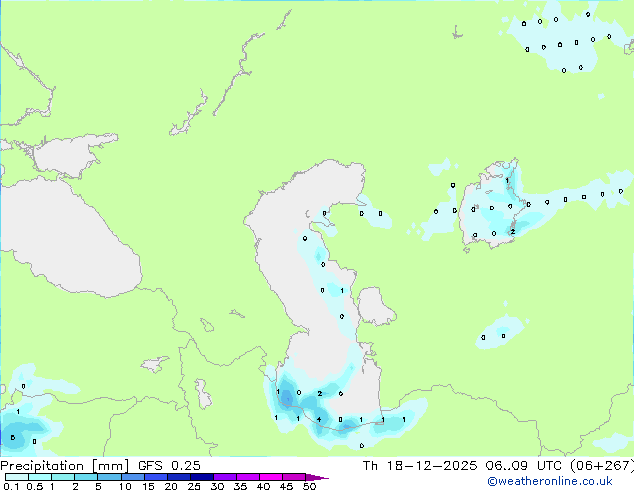The width and height of the screenshot is (634, 490).
Task: Click the 0.5–1 mm legend swatch
Action: tap(40, 477)
